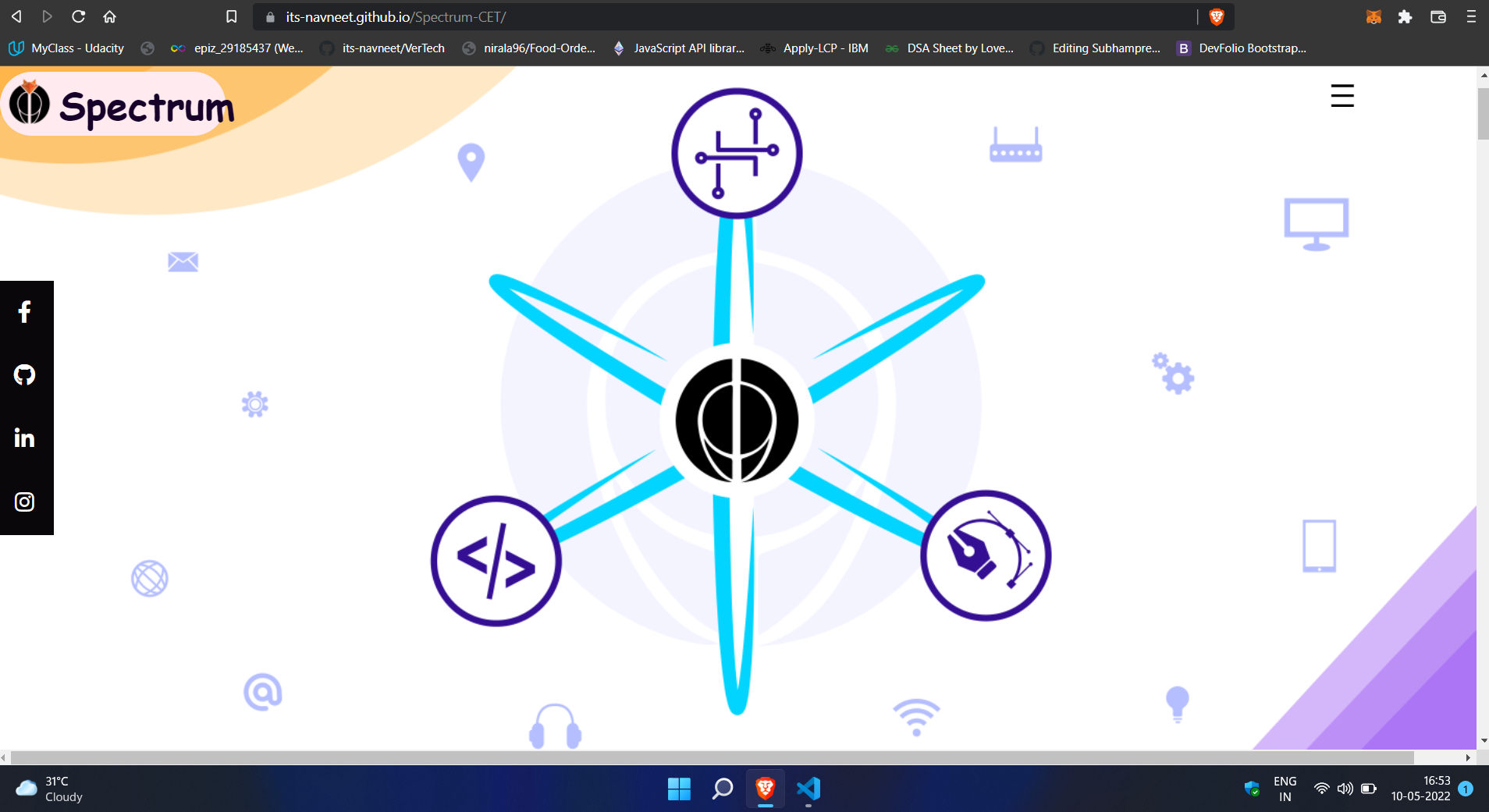Open the volume control in system tray
Screen dimensions: 1489x812
pyautogui.click(x=1345, y=789)
